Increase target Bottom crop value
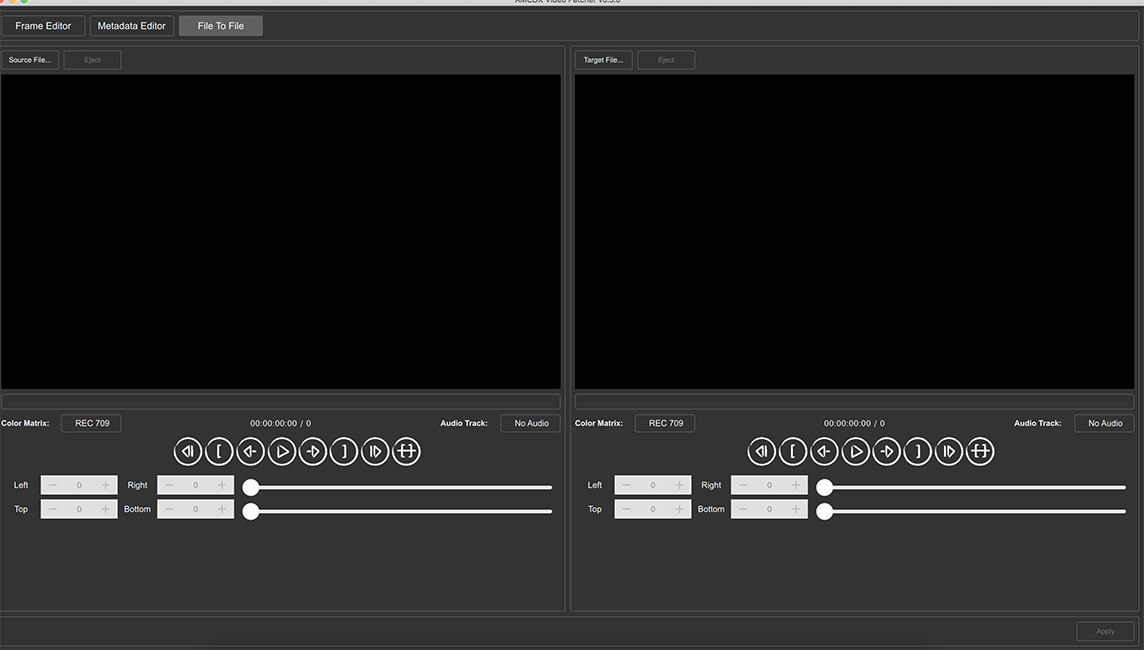 tap(795, 509)
